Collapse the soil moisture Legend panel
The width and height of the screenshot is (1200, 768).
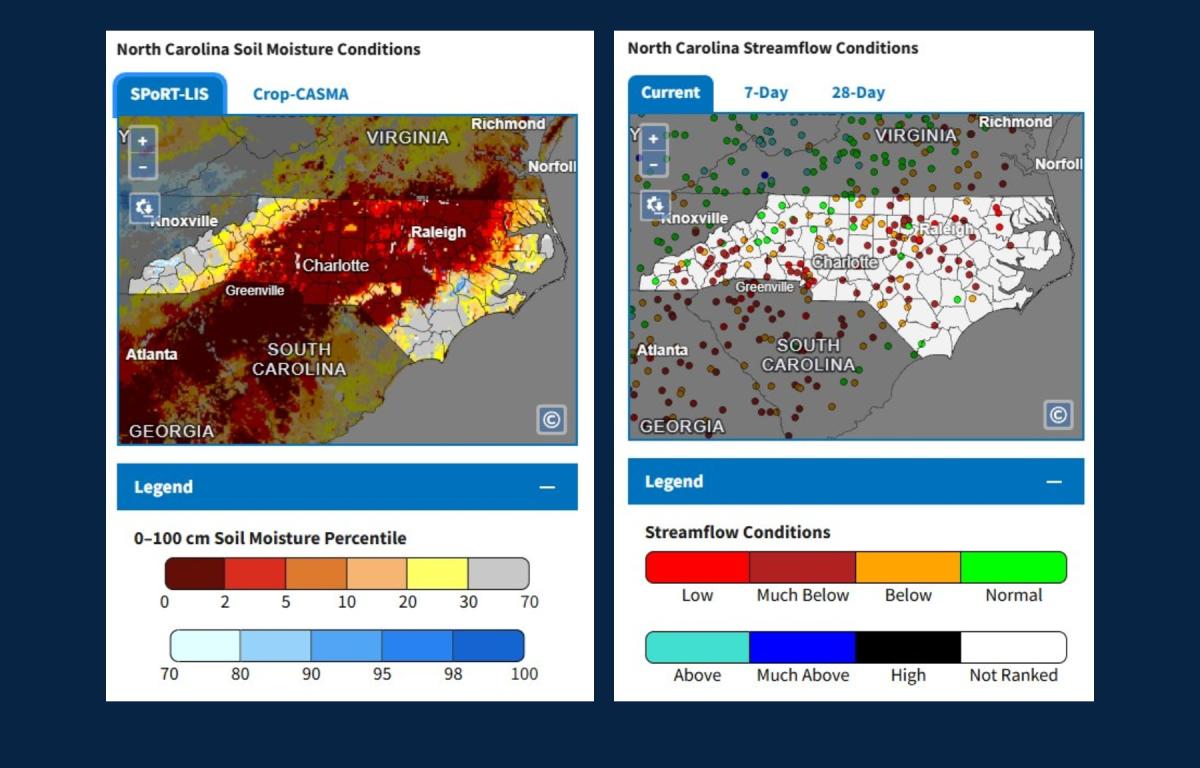547,487
